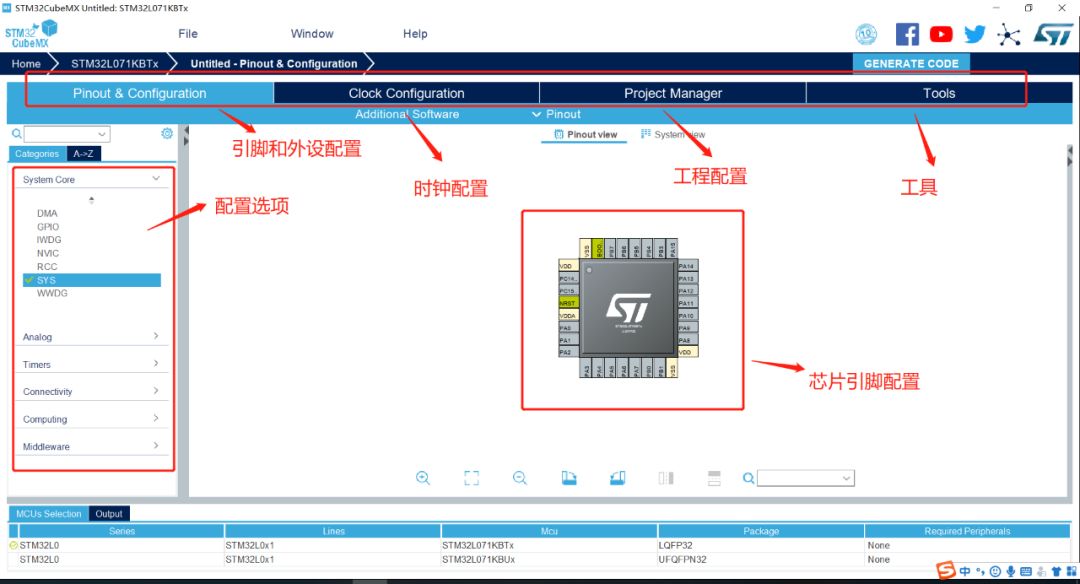Open the MCUs Selection tab
The height and width of the screenshot is (584, 1080).
(x=48, y=514)
